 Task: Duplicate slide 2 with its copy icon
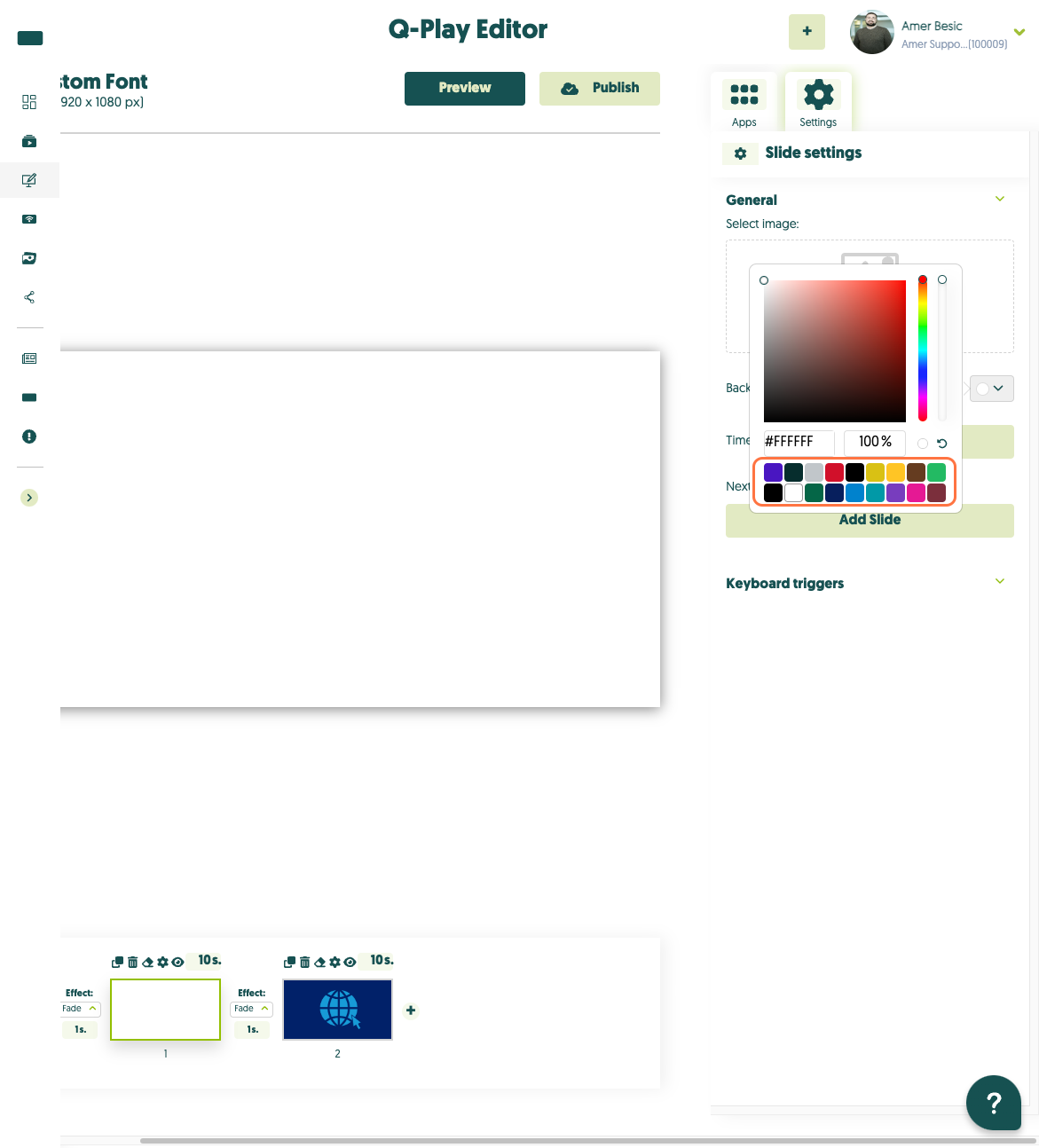tap(289, 962)
